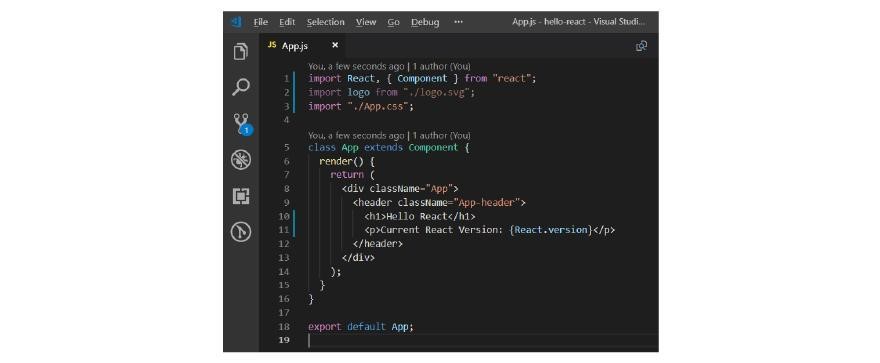Click the open changes icon at editor top right
Screen dimensions: 880x363
pos(641,46)
